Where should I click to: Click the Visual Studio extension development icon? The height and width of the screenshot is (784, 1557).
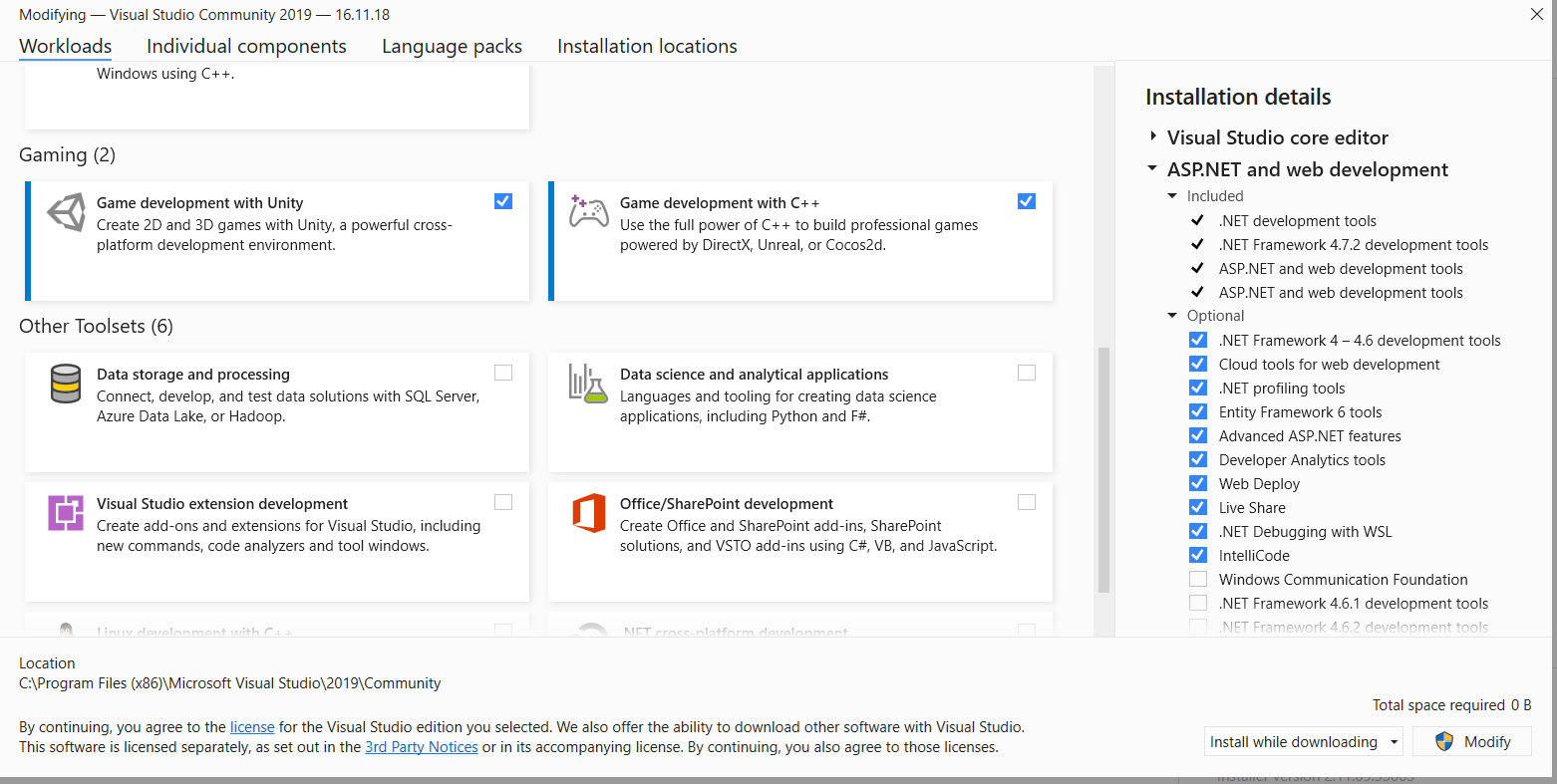click(66, 513)
